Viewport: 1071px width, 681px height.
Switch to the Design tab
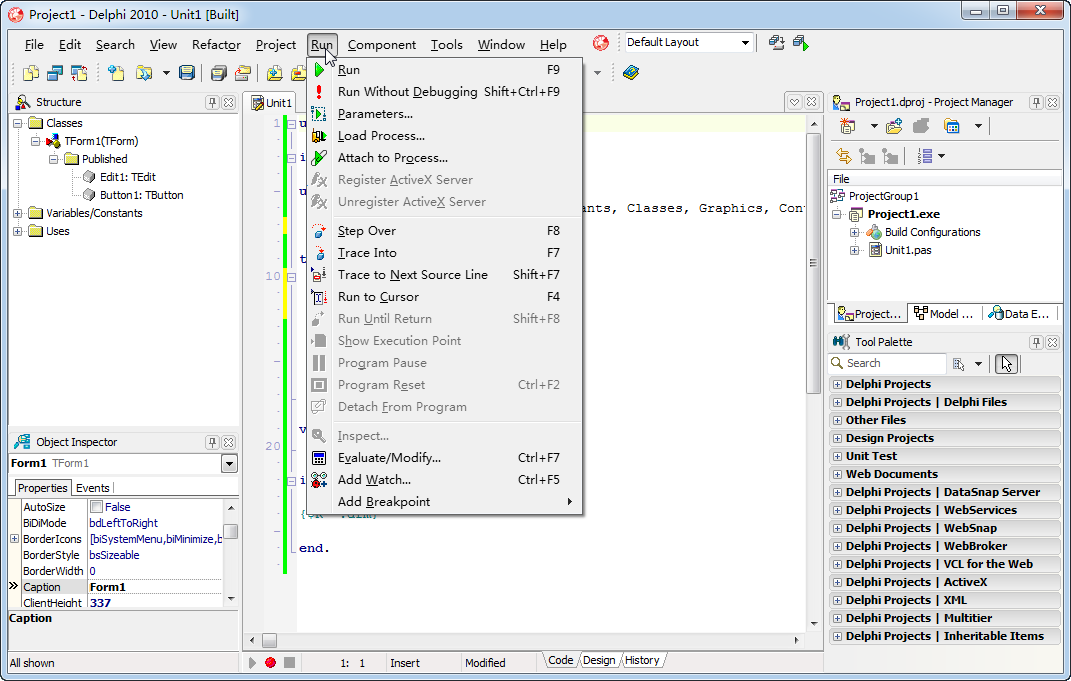599,661
